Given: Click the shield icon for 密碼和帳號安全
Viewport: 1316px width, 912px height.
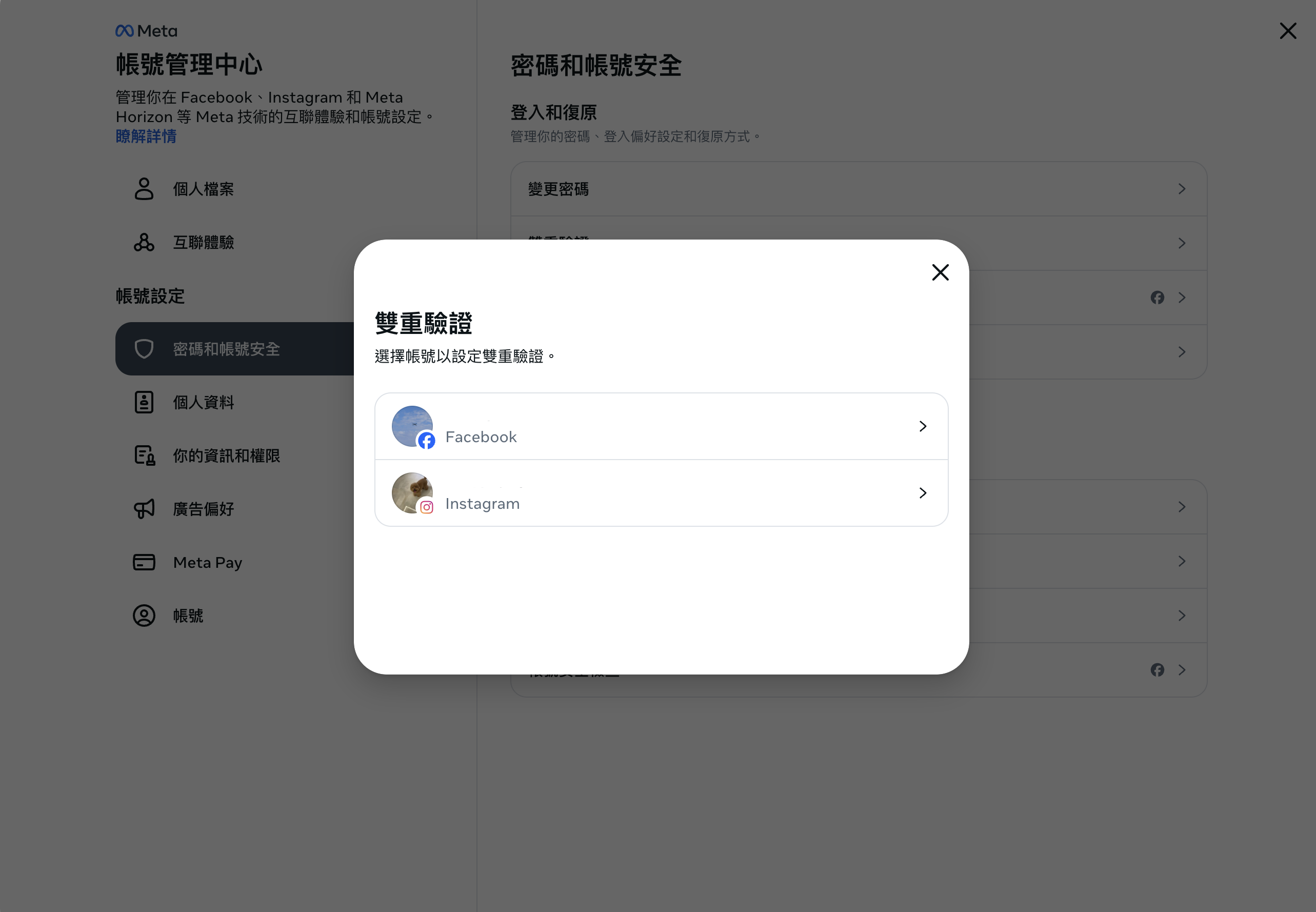Looking at the screenshot, I should [x=144, y=349].
